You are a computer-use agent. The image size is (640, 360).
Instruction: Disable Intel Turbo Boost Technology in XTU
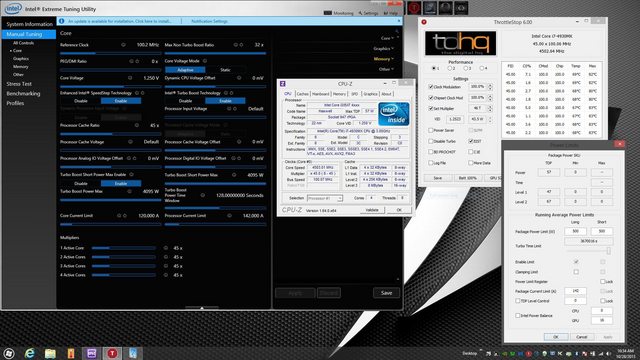[185, 101]
